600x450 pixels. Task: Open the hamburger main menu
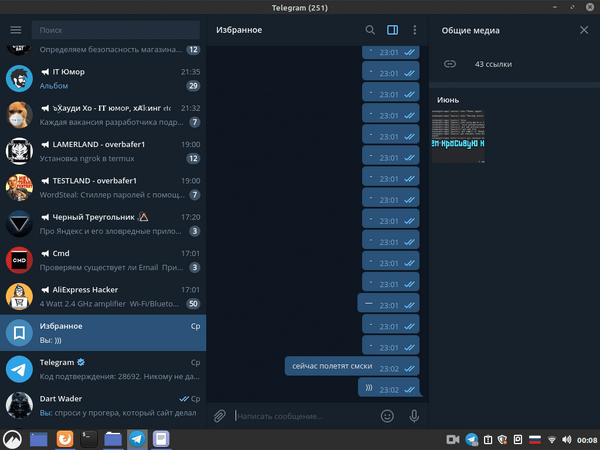(x=15, y=30)
